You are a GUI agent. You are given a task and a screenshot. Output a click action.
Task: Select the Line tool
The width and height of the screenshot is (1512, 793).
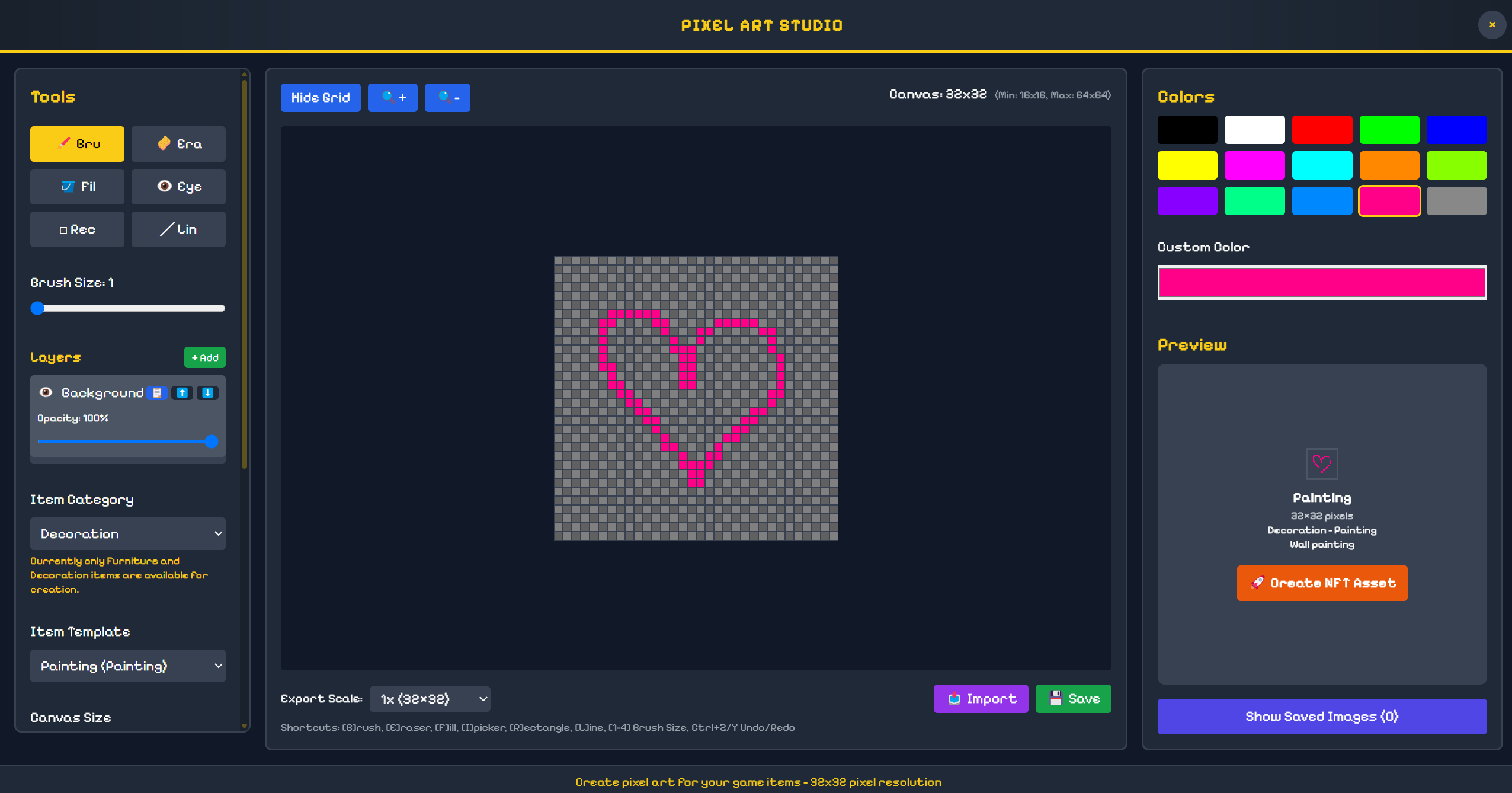coord(178,229)
